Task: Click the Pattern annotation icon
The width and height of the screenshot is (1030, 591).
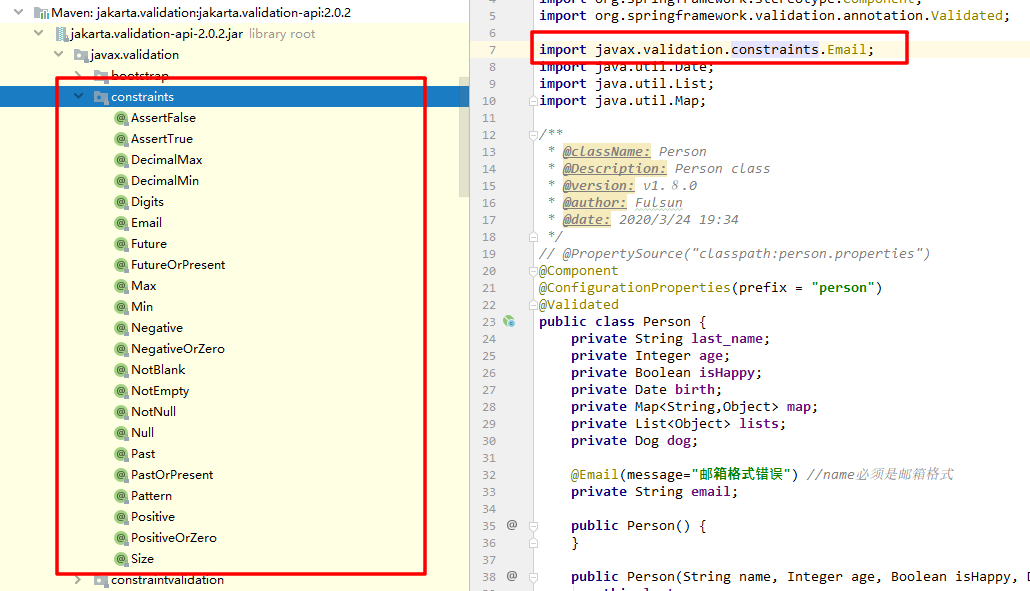Action: 121,496
